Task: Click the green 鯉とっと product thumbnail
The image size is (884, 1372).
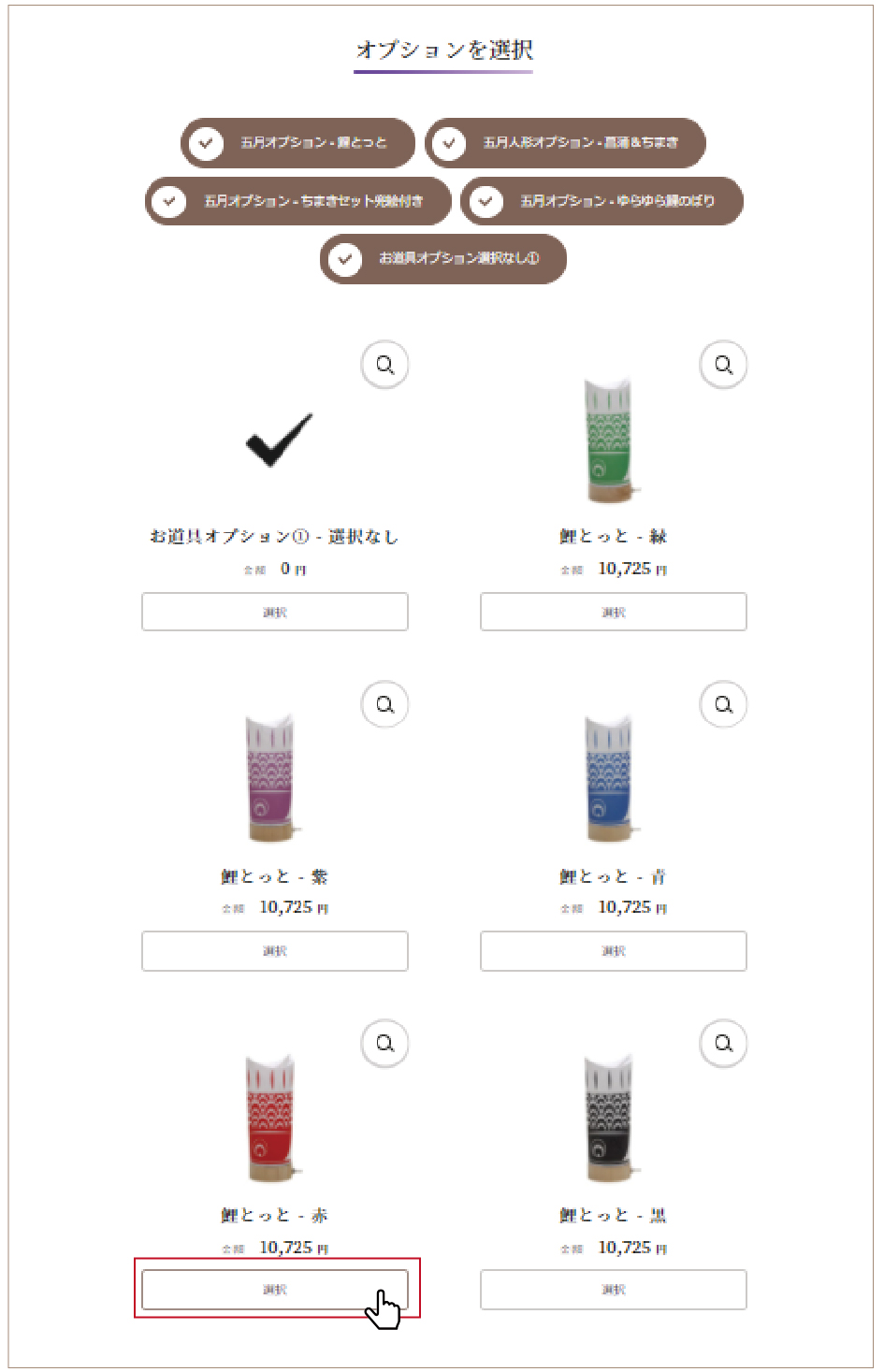Action: point(610,440)
